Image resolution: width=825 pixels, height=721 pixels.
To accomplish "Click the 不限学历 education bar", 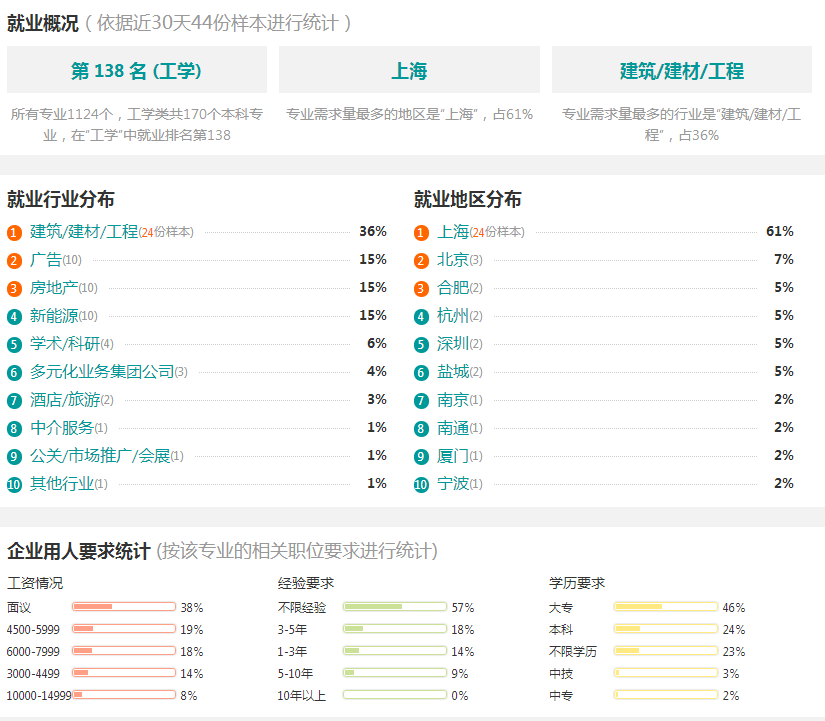I will tap(666, 651).
